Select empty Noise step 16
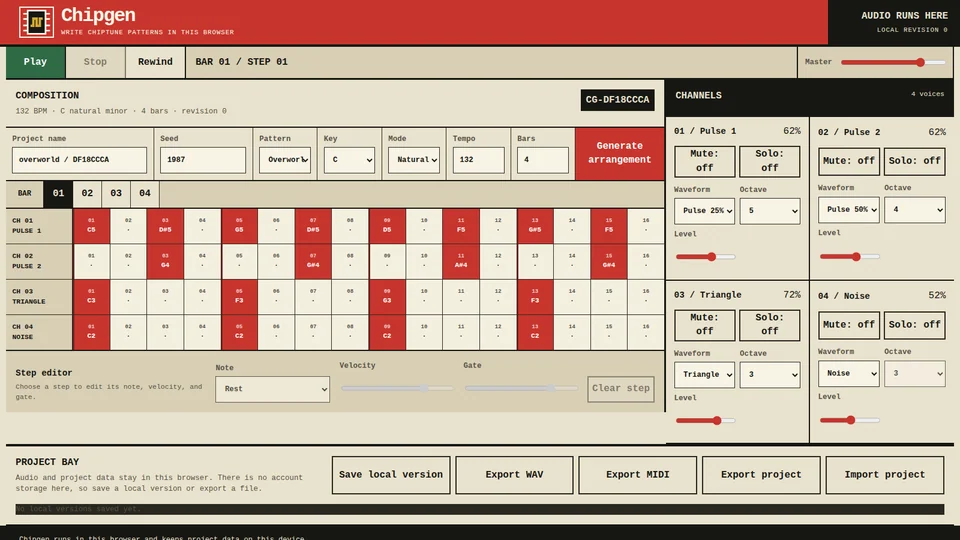Image resolution: width=960 pixels, height=540 pixels. [646, 332]
